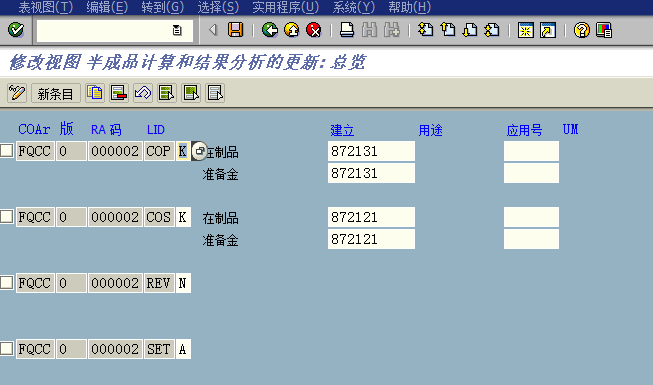Click COS row 在制品 field 872121
This screenshot has height=385, width=653.
371,217
